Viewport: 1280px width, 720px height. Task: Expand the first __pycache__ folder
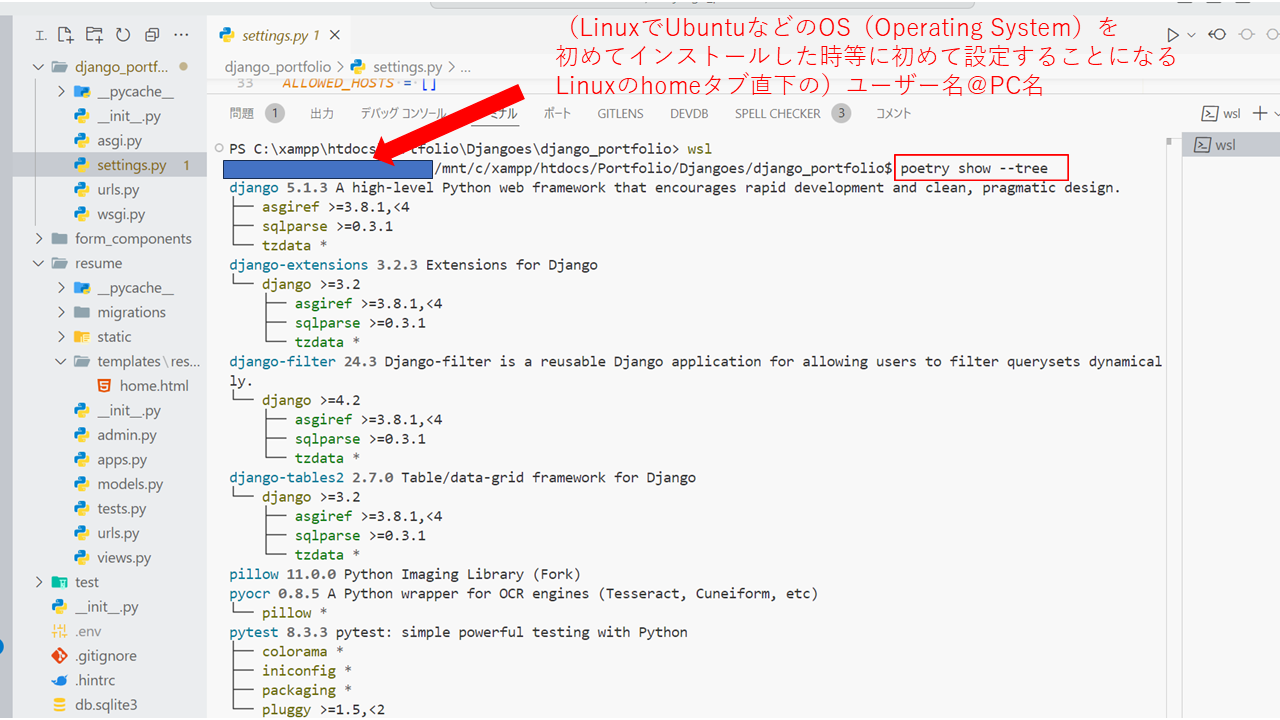pos(61,92)
